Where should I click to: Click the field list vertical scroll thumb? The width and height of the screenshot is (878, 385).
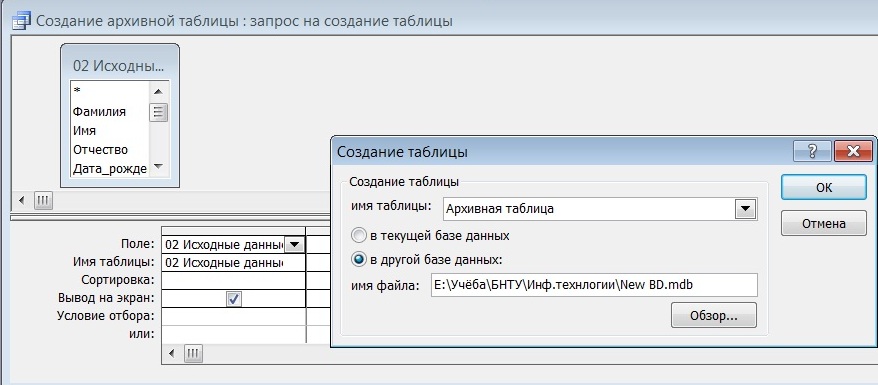point(158,112)
